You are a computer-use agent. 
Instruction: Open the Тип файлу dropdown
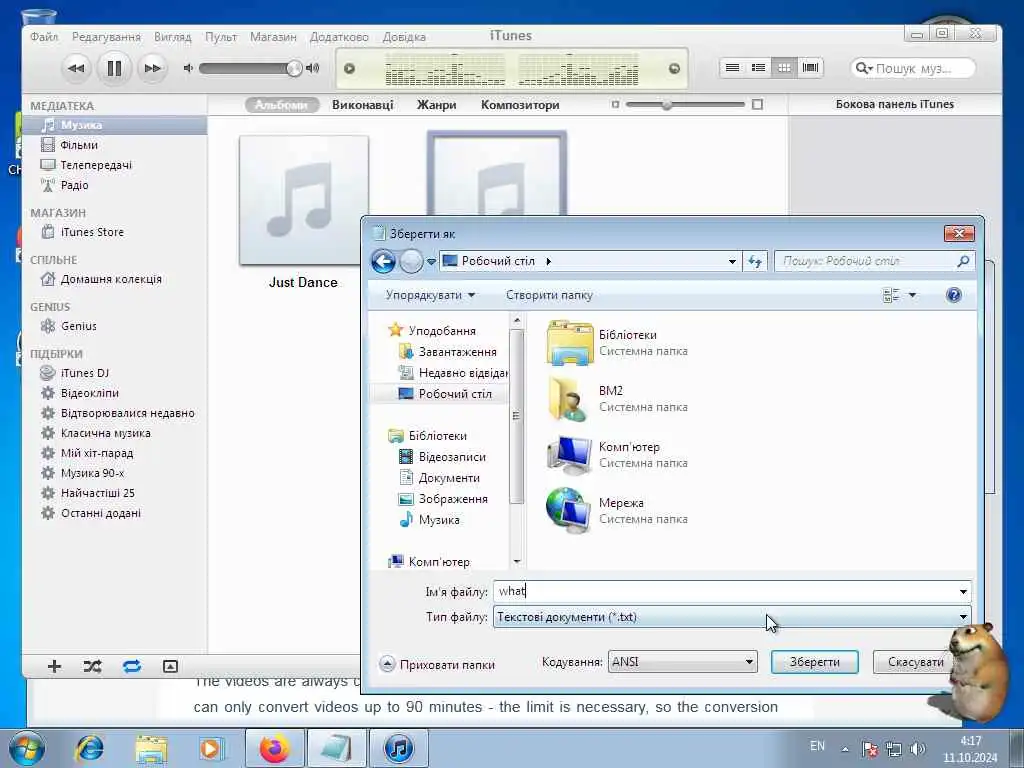pyautogui.click(x=732, y=617)
